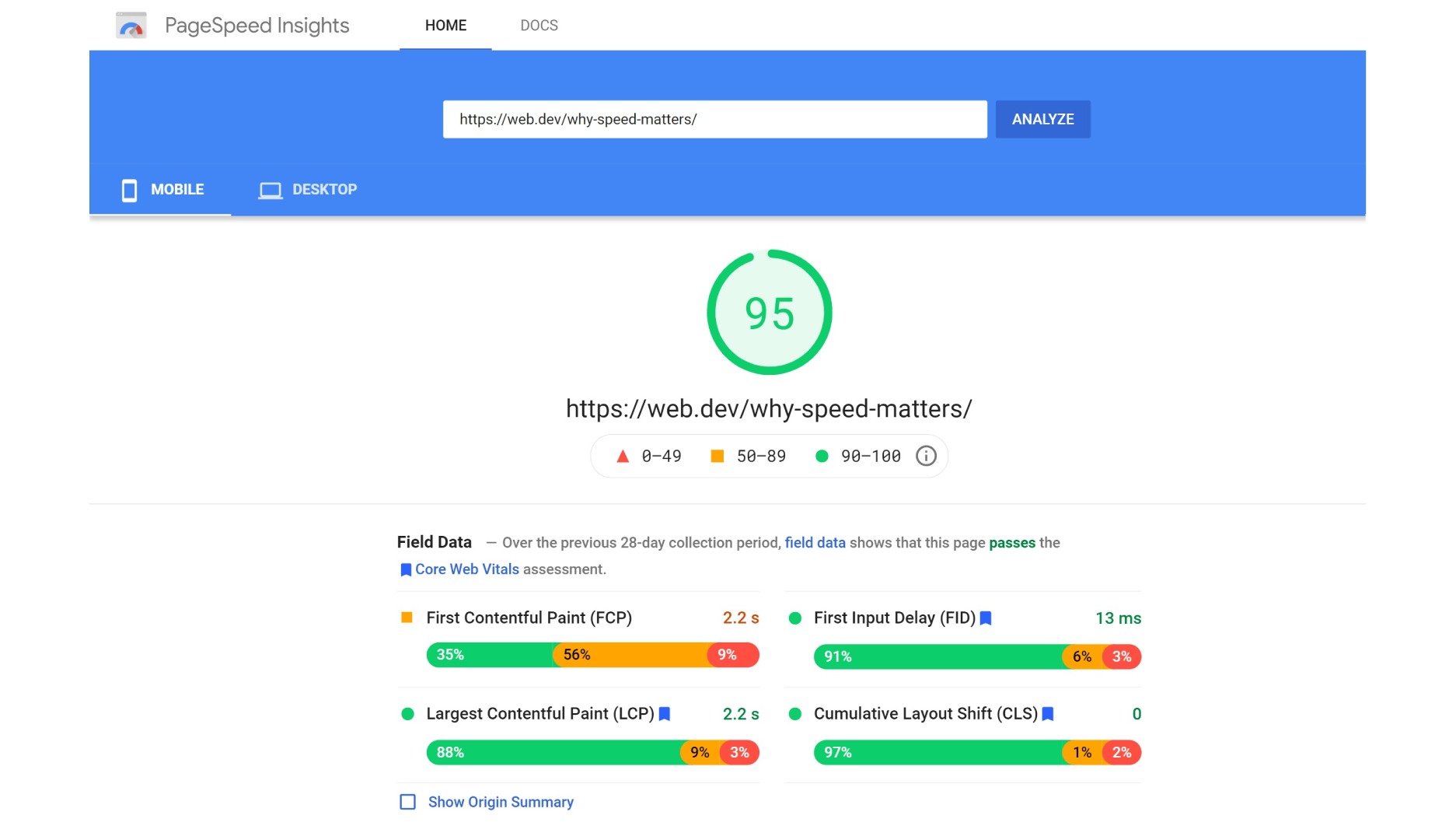
Task: Click the green 91% FID bar segment
Action: [938, 656]
